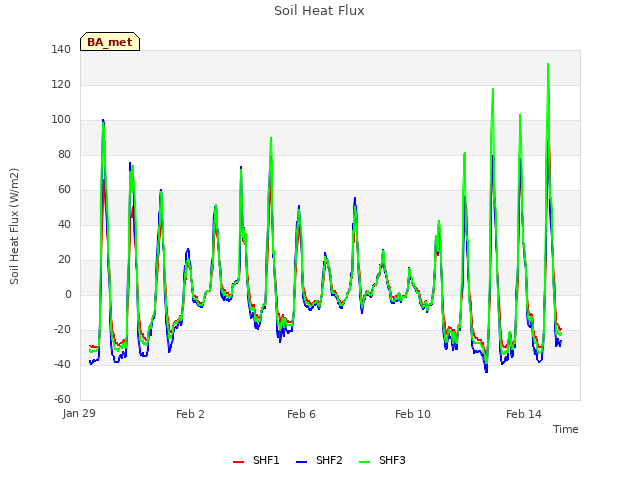Image resolution: width=640 pixels, height=480 pixels.
Task: Click the 140 y-axis tick label
Action: click(61, 50)
